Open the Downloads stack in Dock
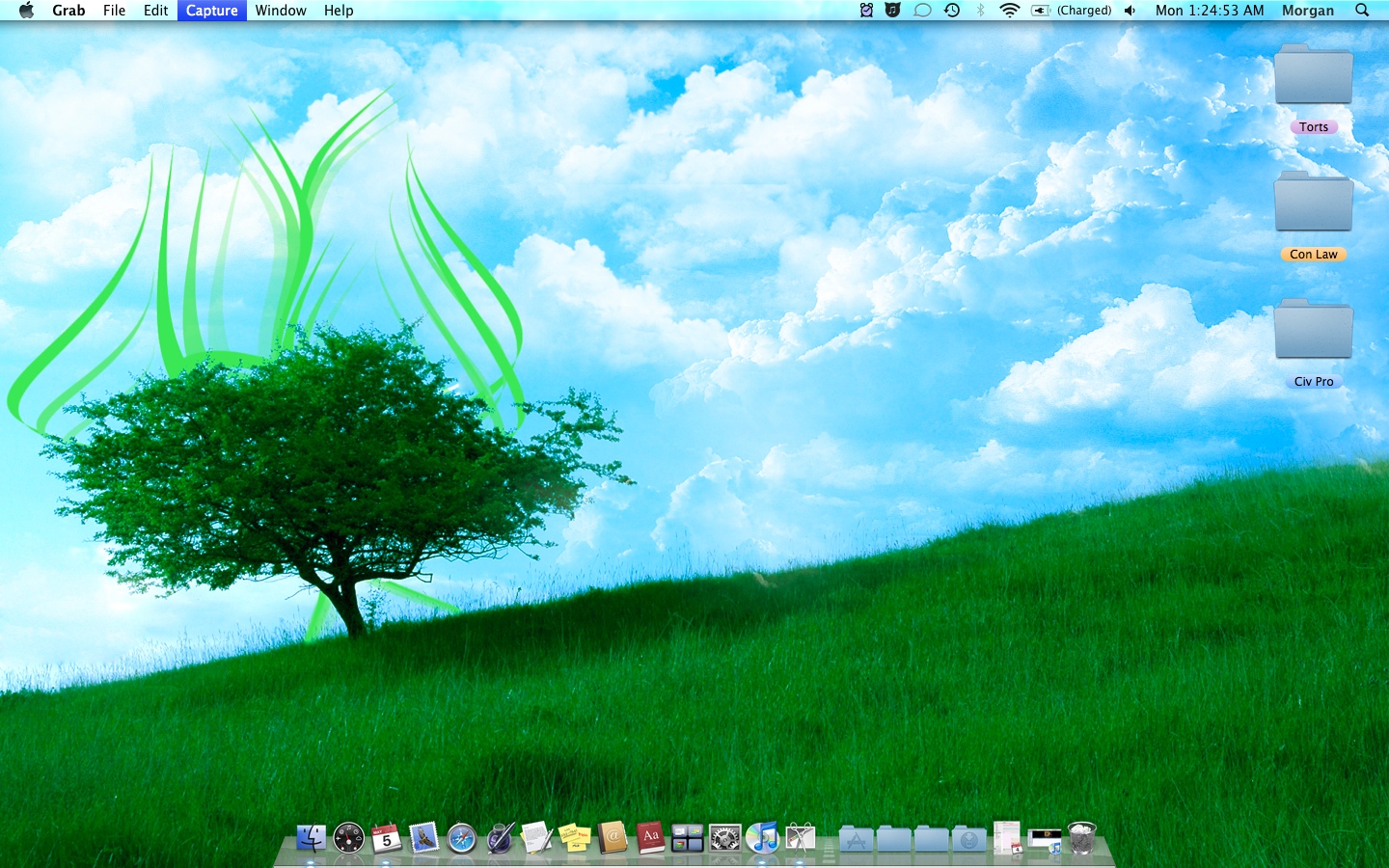This screenshot has width=1389, height=868. point(969,839)
